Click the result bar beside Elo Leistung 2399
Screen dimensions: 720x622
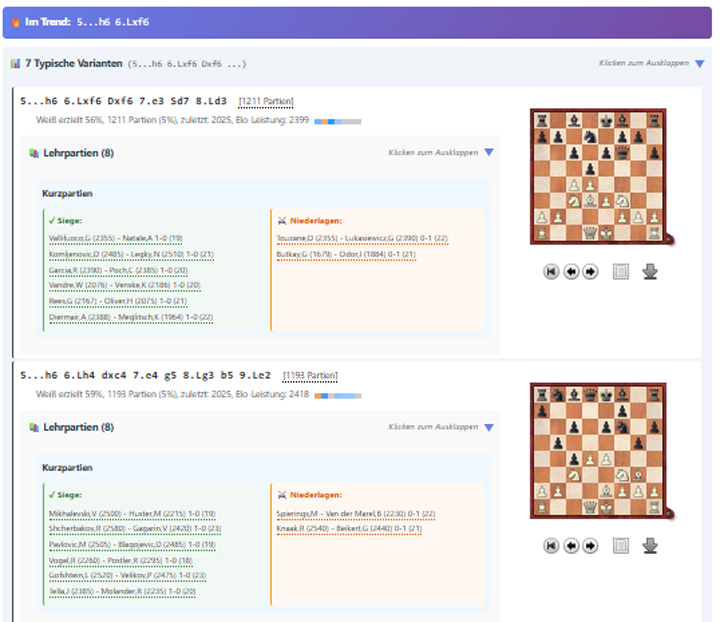(x=337, y=122)
